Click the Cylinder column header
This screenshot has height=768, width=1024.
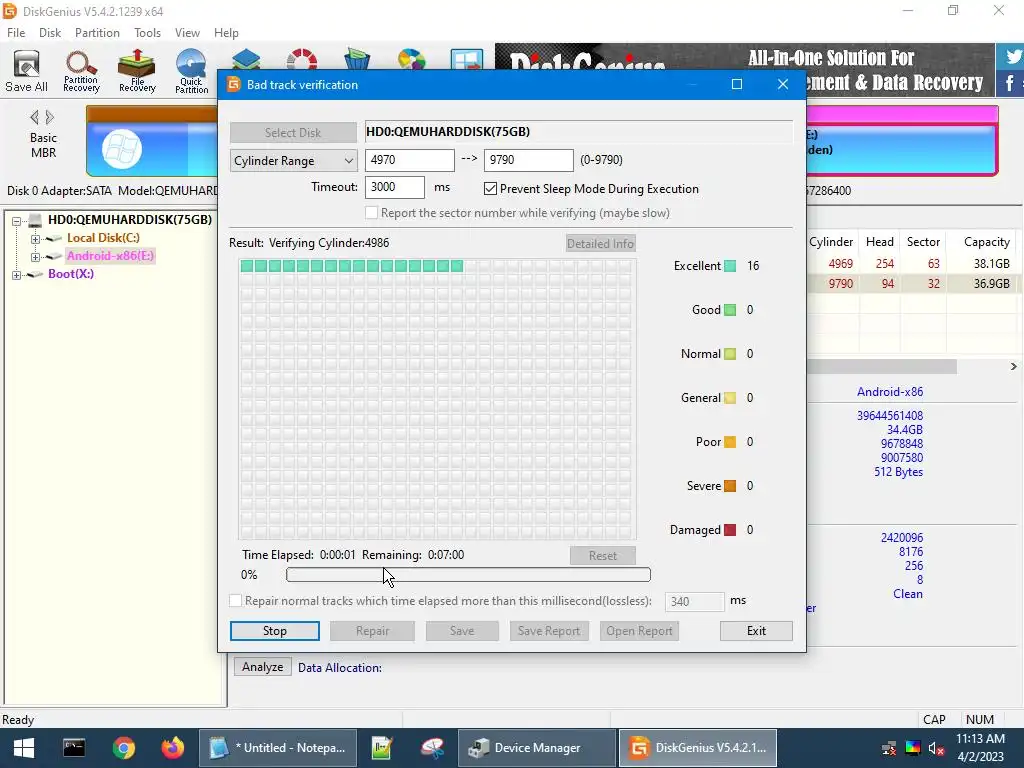831,242
